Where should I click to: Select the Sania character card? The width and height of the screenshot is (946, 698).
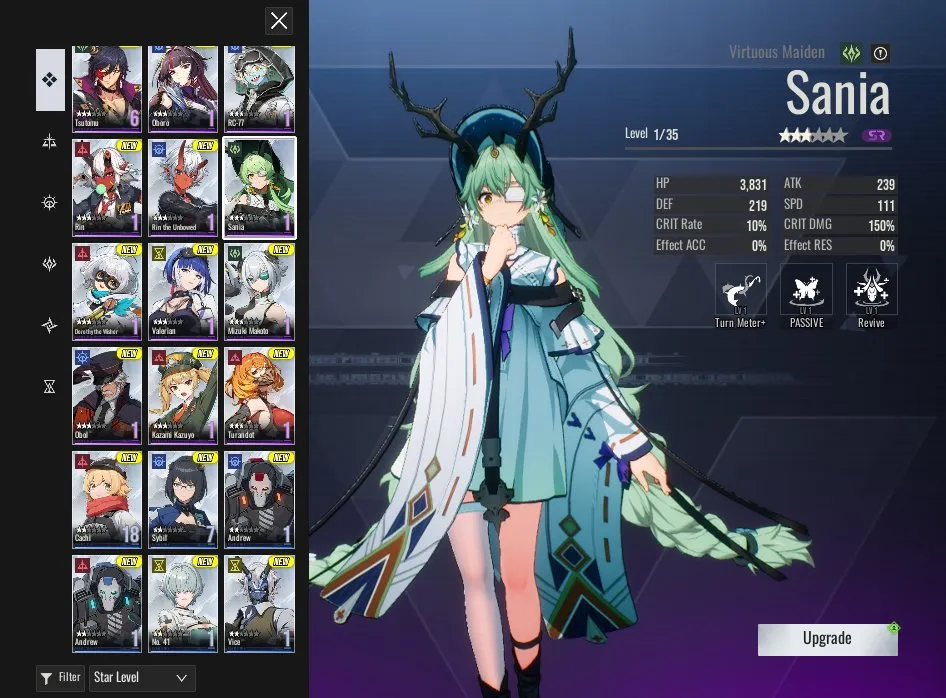259,188
